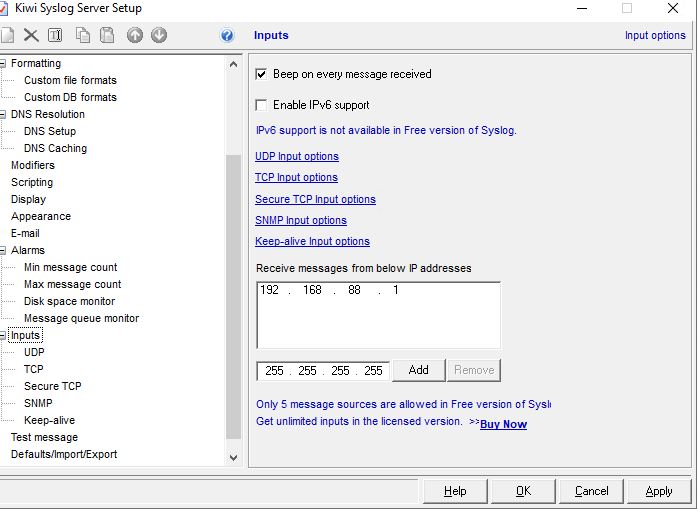Uncheck Beep on every message received

[261, 74]
